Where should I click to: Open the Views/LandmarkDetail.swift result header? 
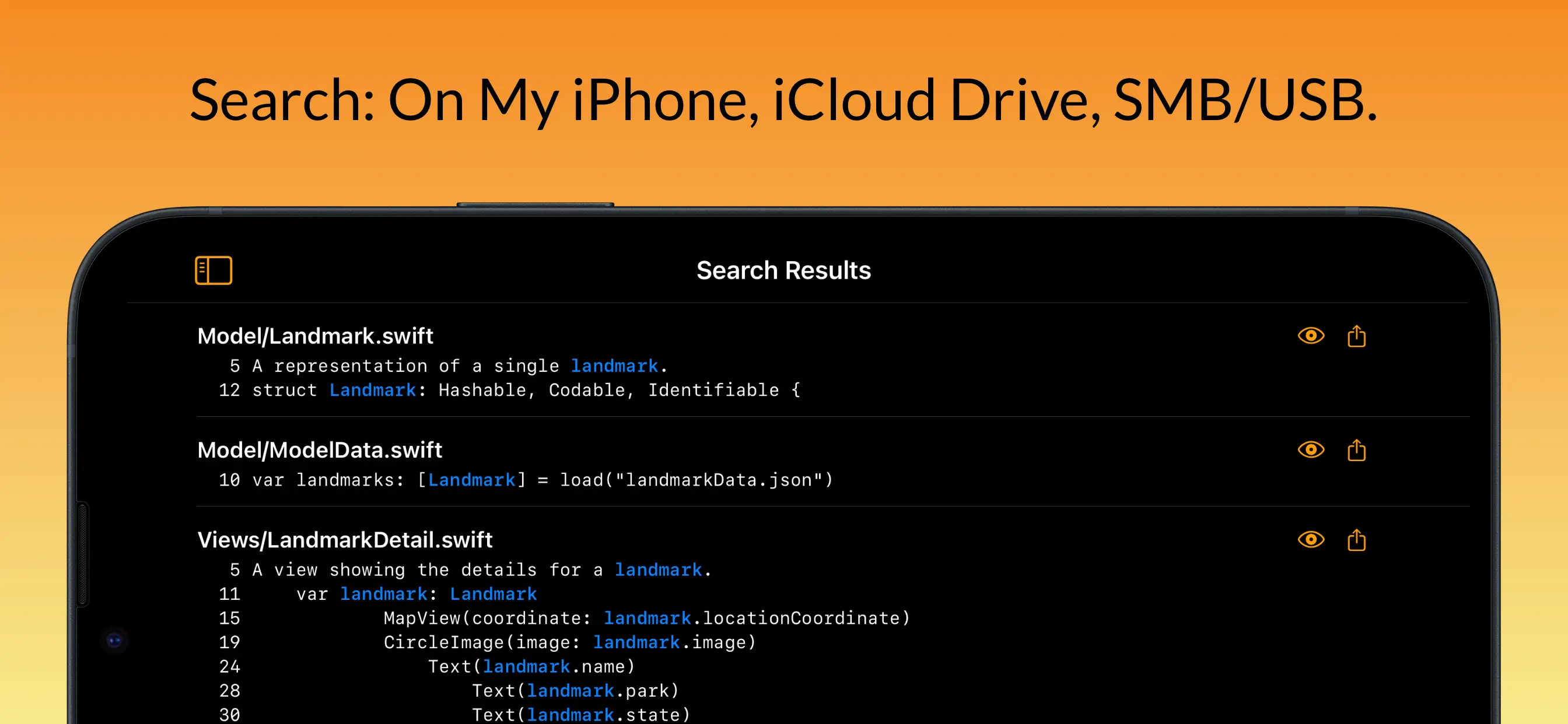coord(345,540)
